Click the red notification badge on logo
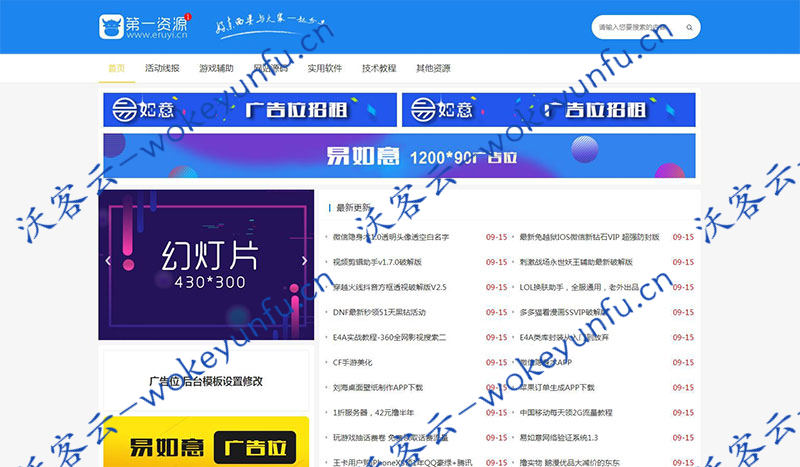Image resolution: width=800 pixels, height=467 pixels. coord(188,16)
